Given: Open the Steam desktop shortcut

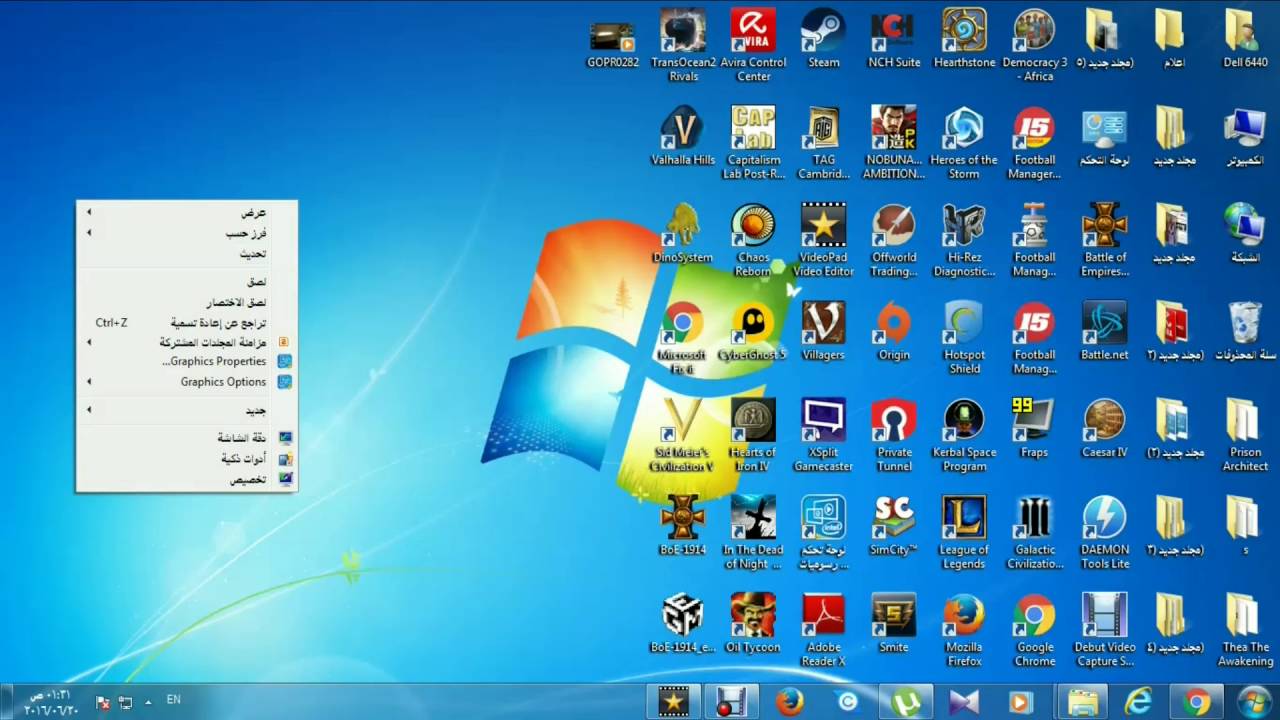Looking at the screenshot, I should 823,39.
